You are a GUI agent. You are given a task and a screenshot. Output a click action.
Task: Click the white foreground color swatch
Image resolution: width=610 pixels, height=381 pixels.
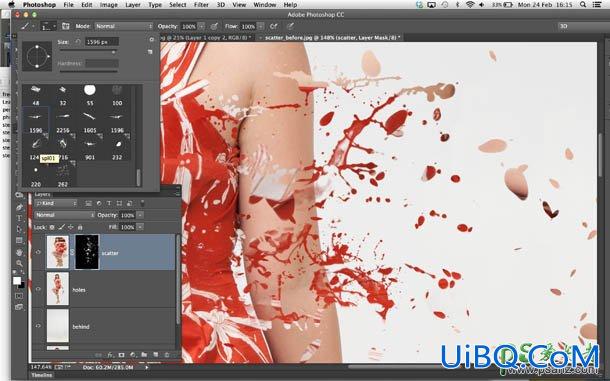coord(17,281)
